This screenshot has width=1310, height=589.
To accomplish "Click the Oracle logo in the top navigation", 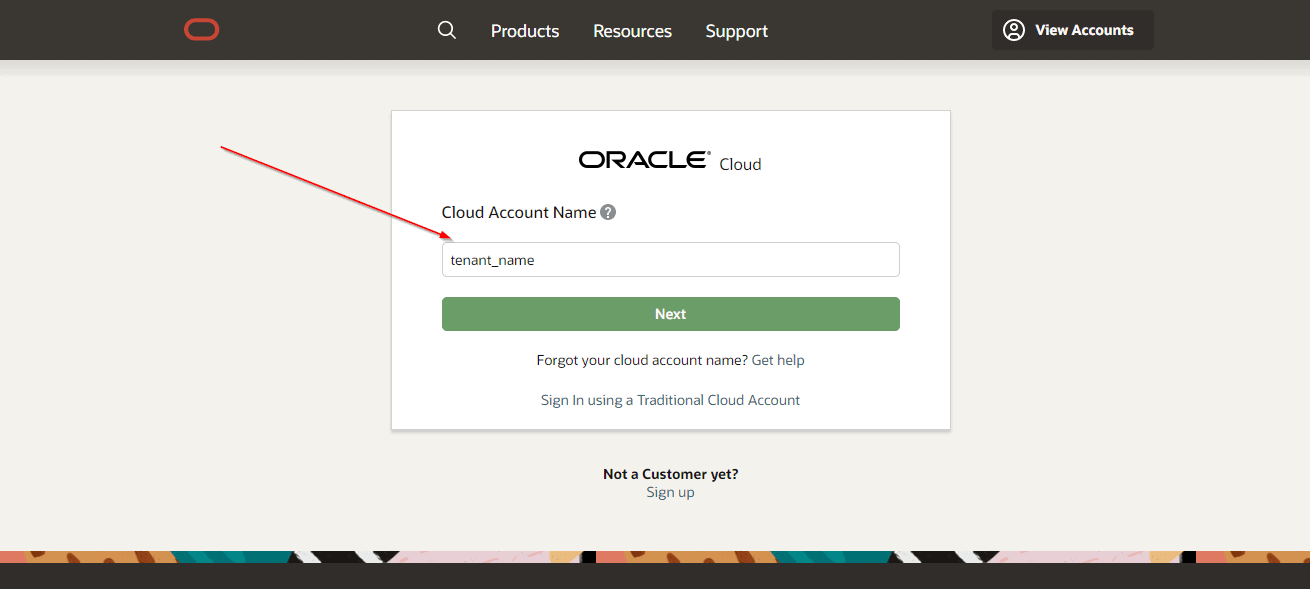I will (201, 29).
